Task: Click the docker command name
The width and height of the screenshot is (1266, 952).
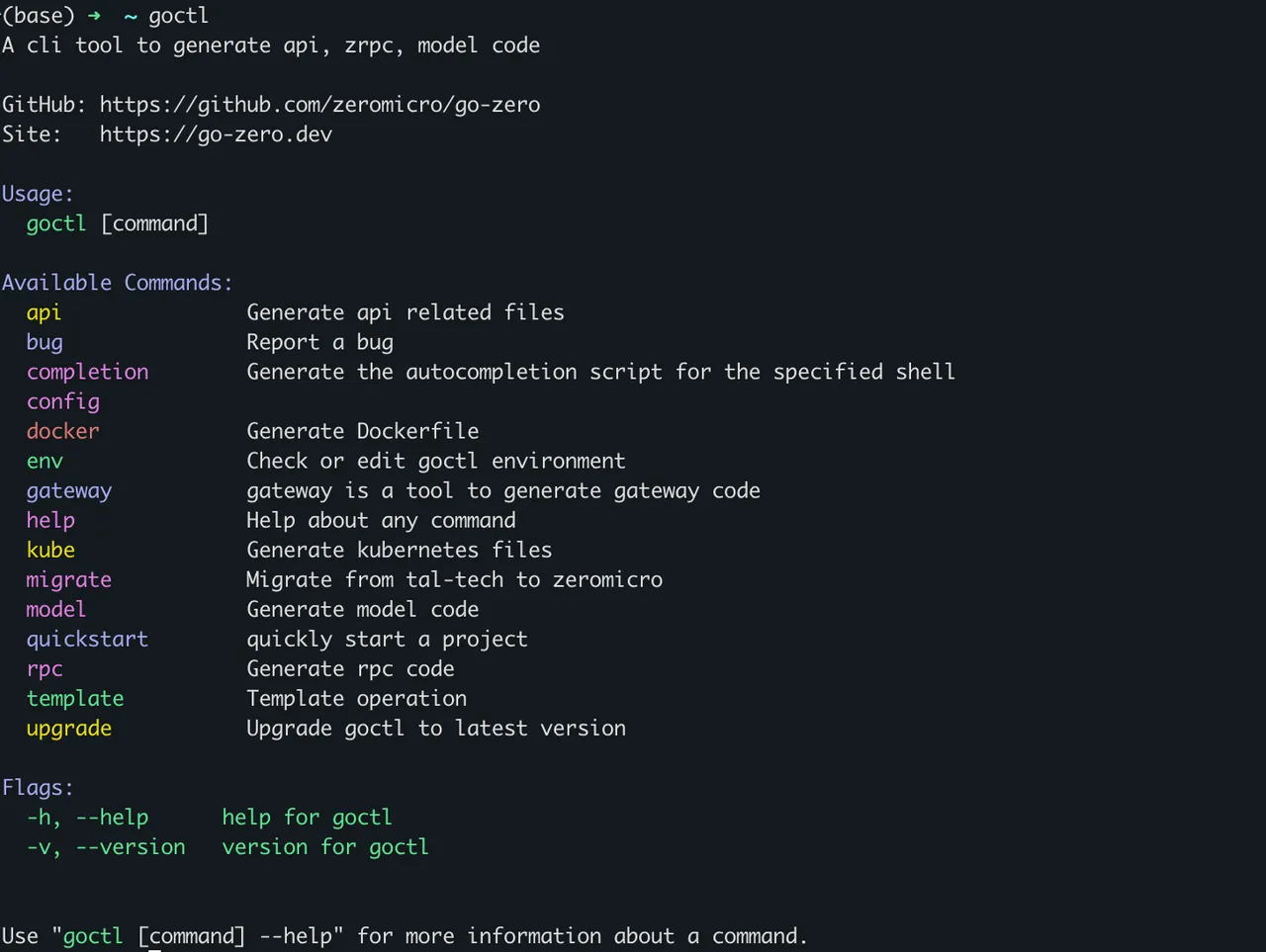Action: point(62,431)
